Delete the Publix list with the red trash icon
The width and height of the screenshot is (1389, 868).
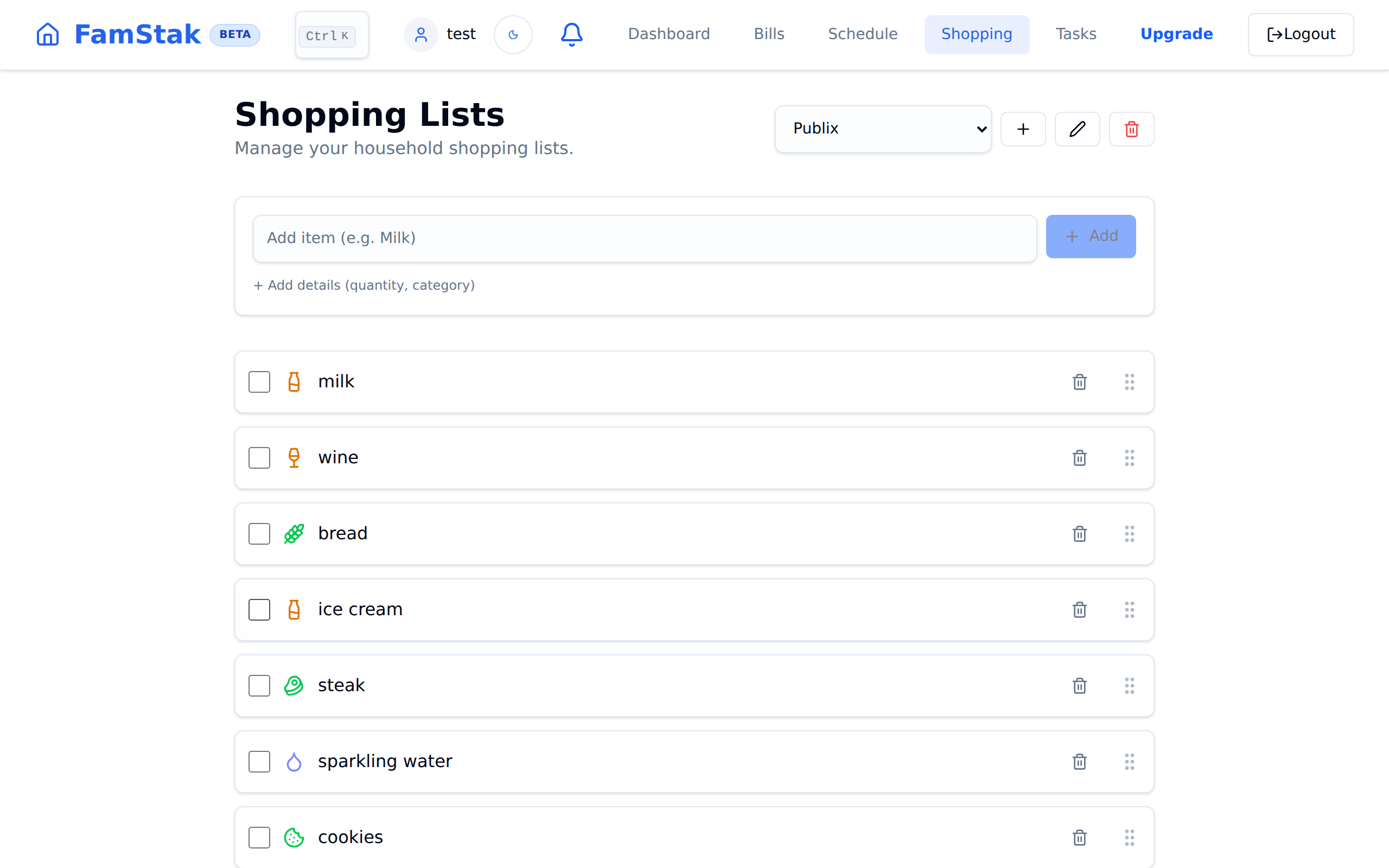(x=1131, y=129)
